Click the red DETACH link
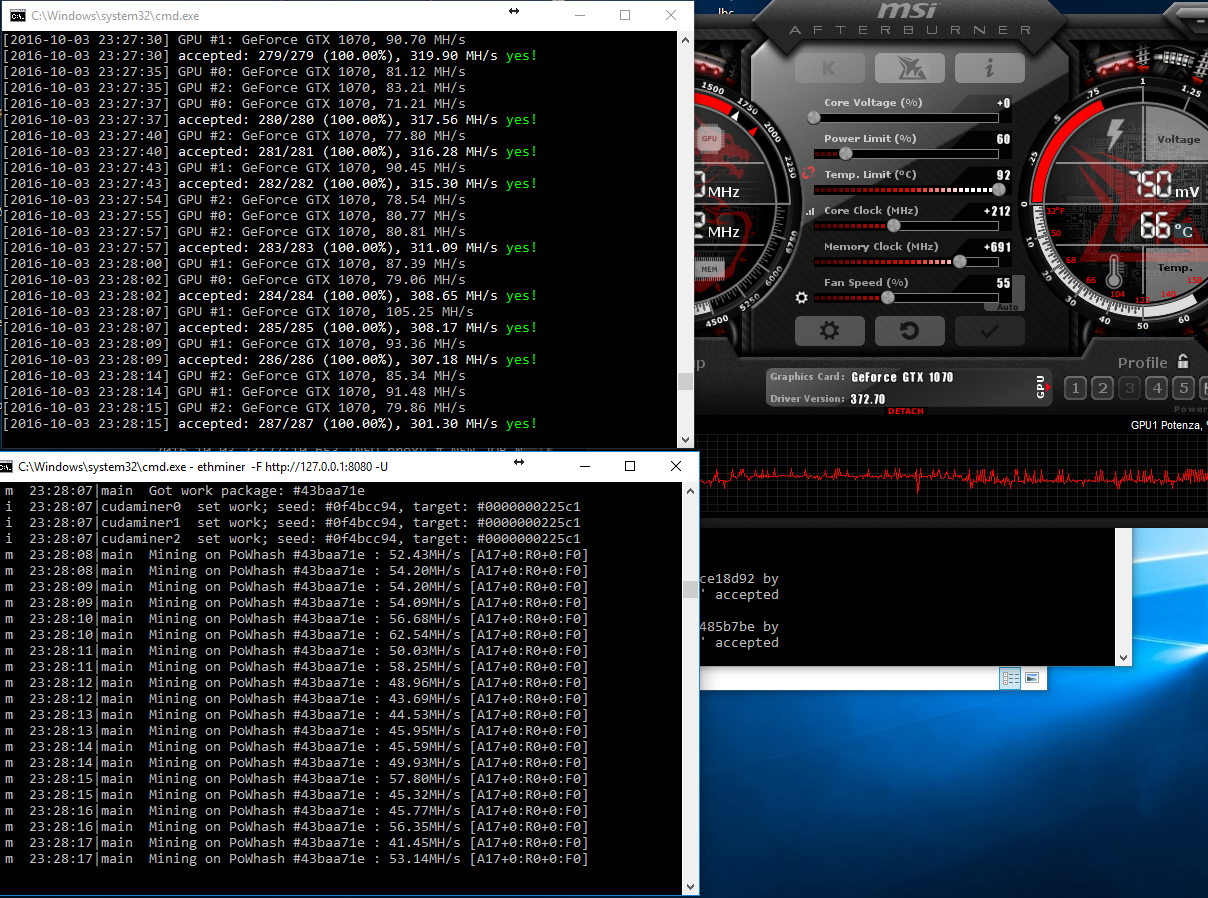 (906, 411)
